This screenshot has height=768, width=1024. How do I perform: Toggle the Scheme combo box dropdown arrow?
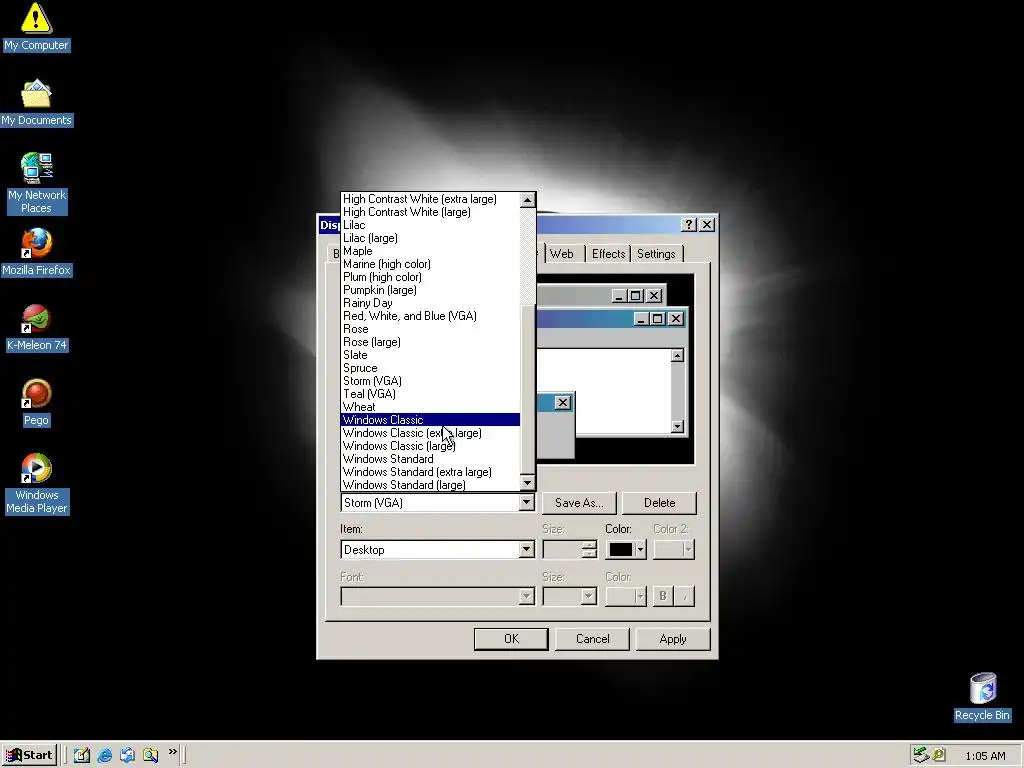pos(526,502)
